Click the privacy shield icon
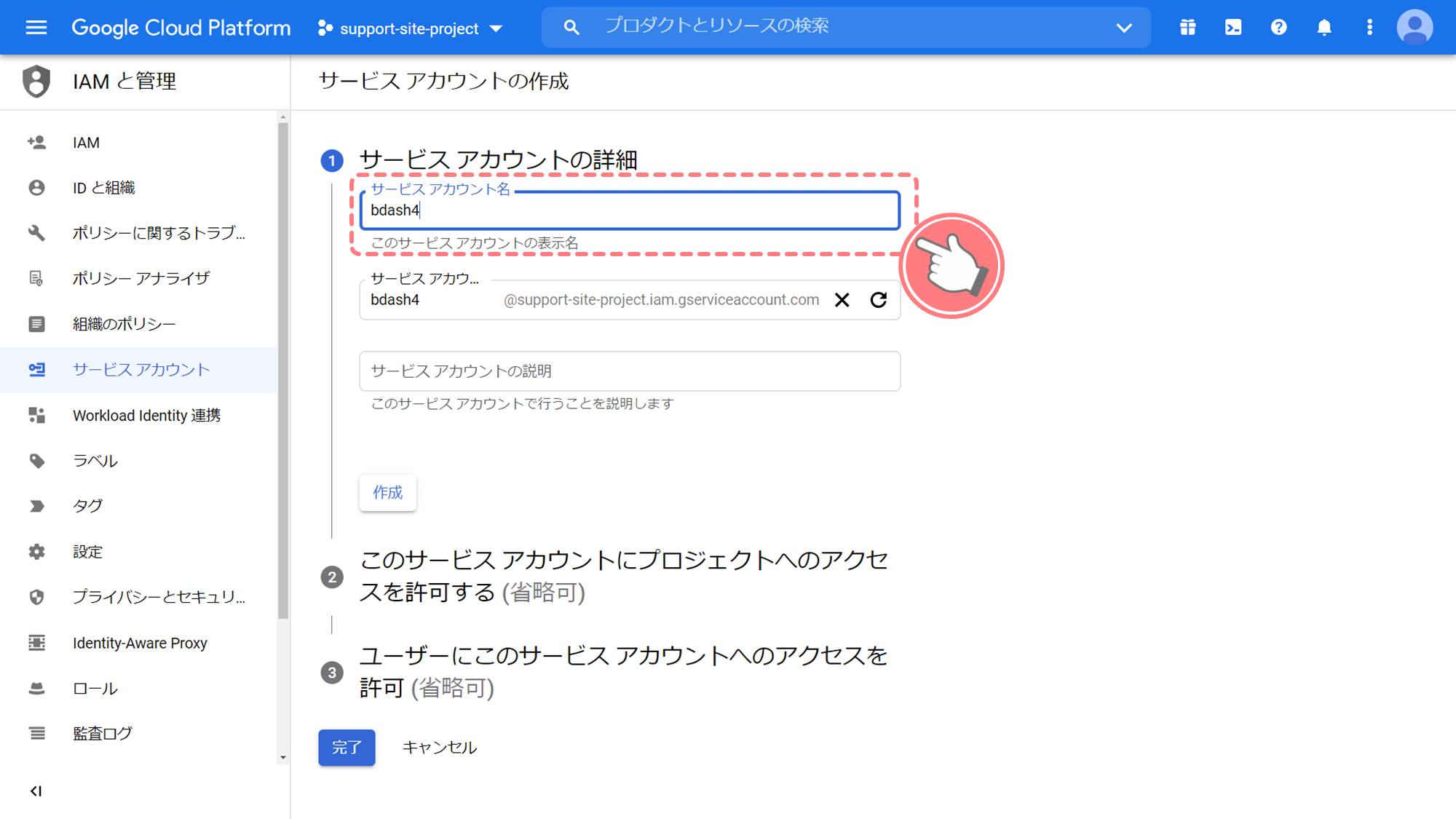 36,597
